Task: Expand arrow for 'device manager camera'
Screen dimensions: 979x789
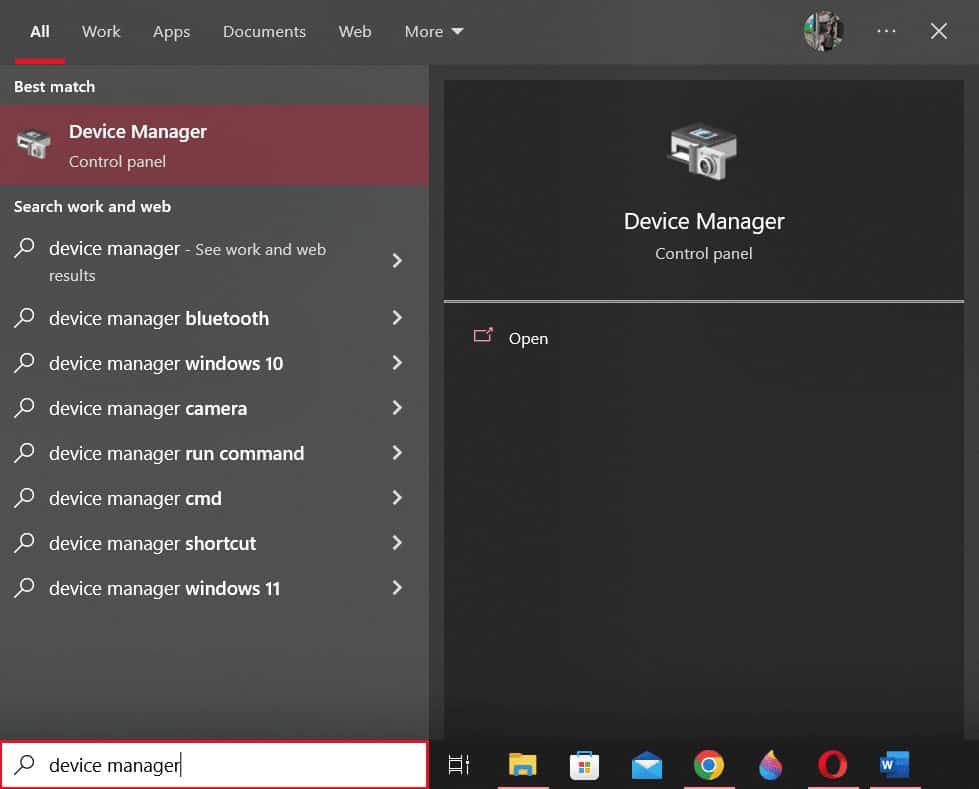Action: (x=397, y=408)
